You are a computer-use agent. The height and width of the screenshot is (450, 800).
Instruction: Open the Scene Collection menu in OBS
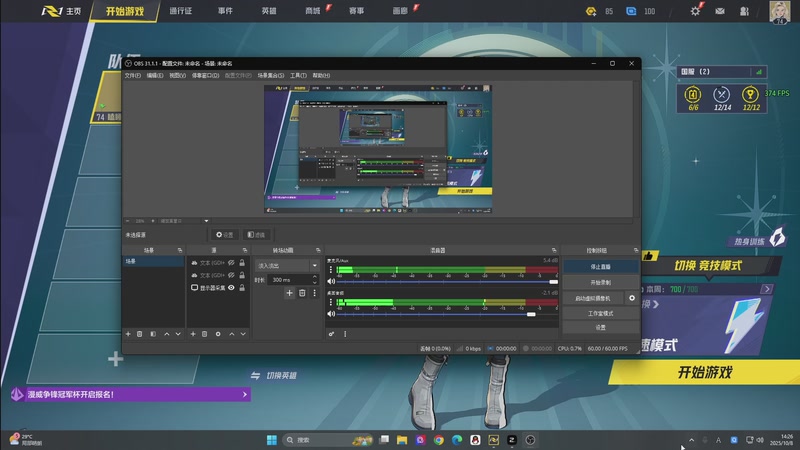[x=270, y=76]
